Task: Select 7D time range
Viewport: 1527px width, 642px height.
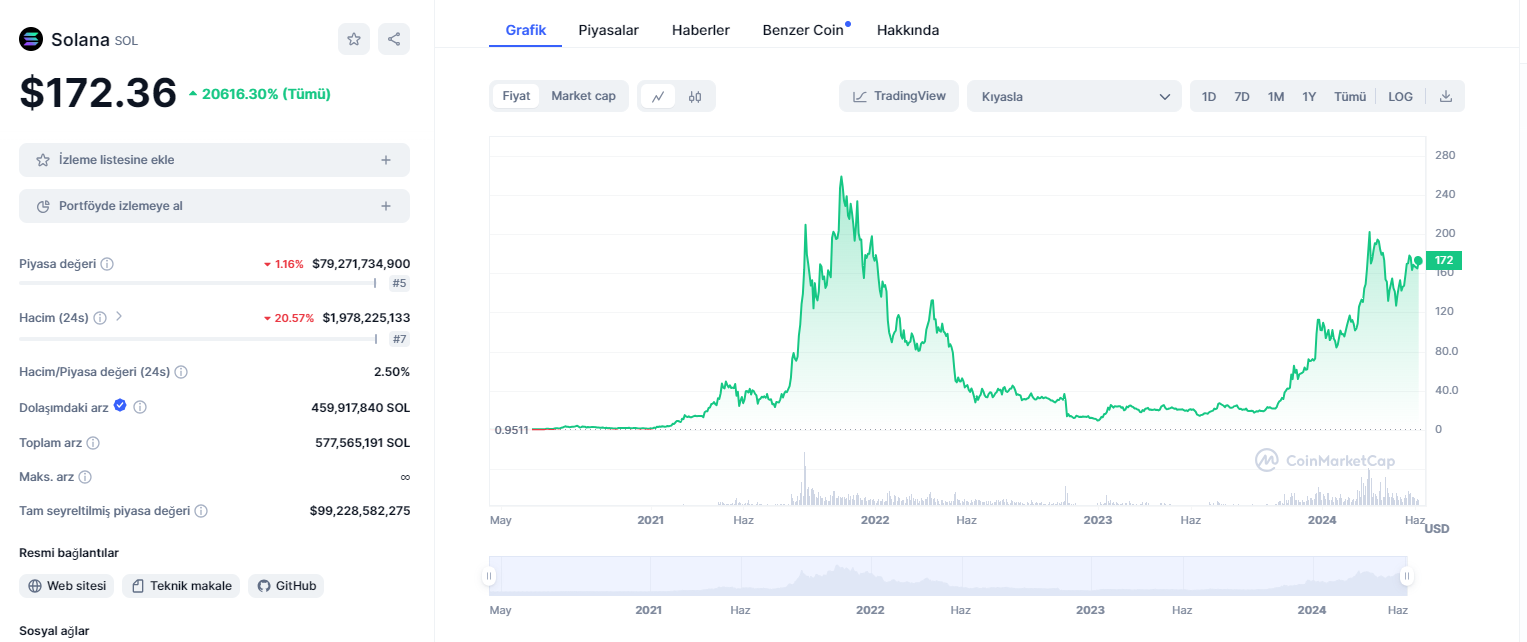Action: [x=1242, y=97]
